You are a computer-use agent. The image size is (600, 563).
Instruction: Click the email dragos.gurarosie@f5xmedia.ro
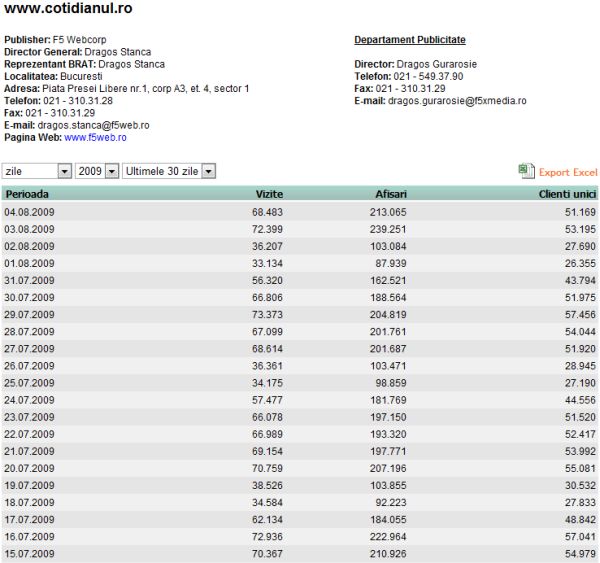457,101
